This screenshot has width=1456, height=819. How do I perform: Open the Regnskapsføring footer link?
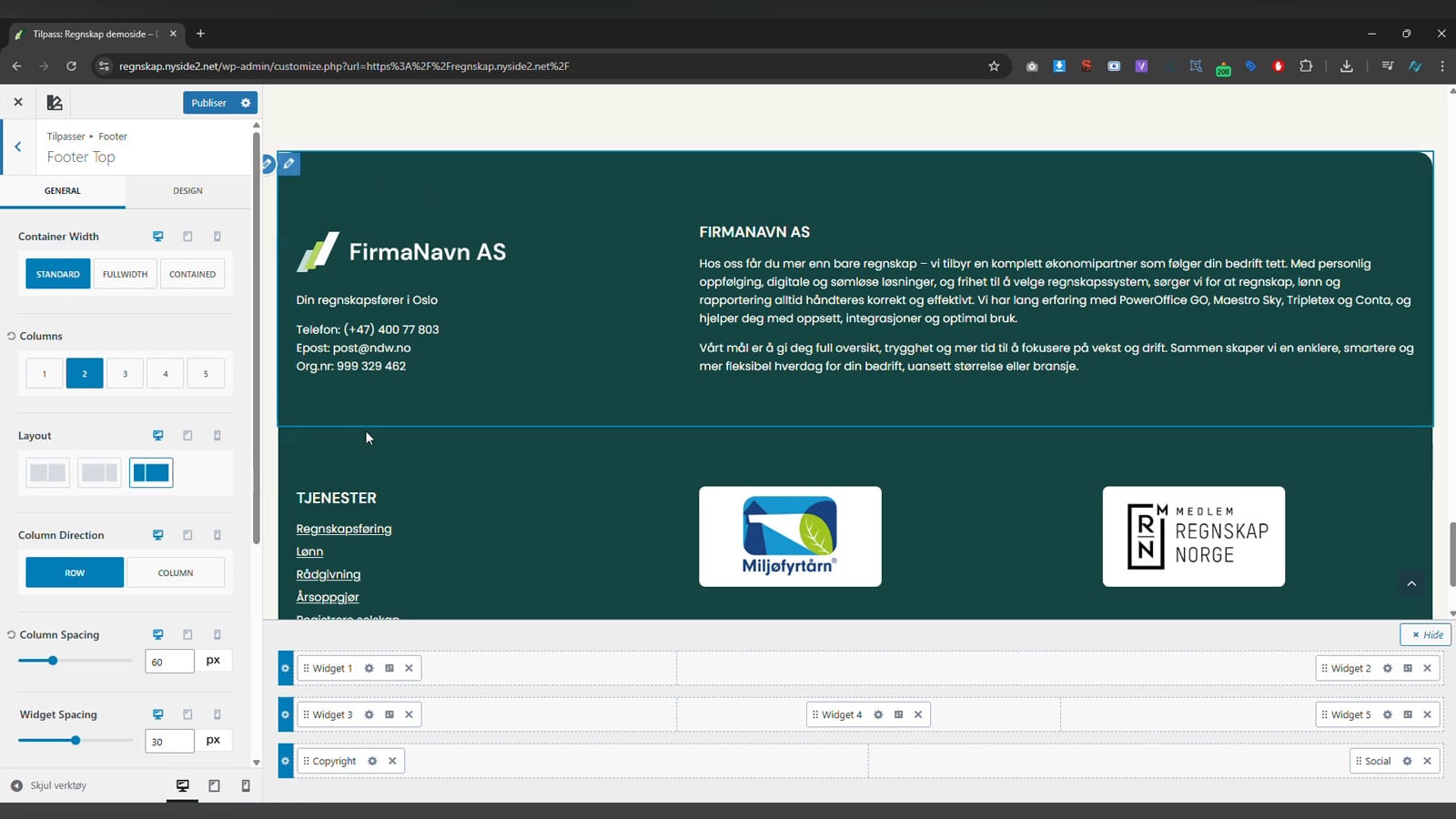coord(344,529)
